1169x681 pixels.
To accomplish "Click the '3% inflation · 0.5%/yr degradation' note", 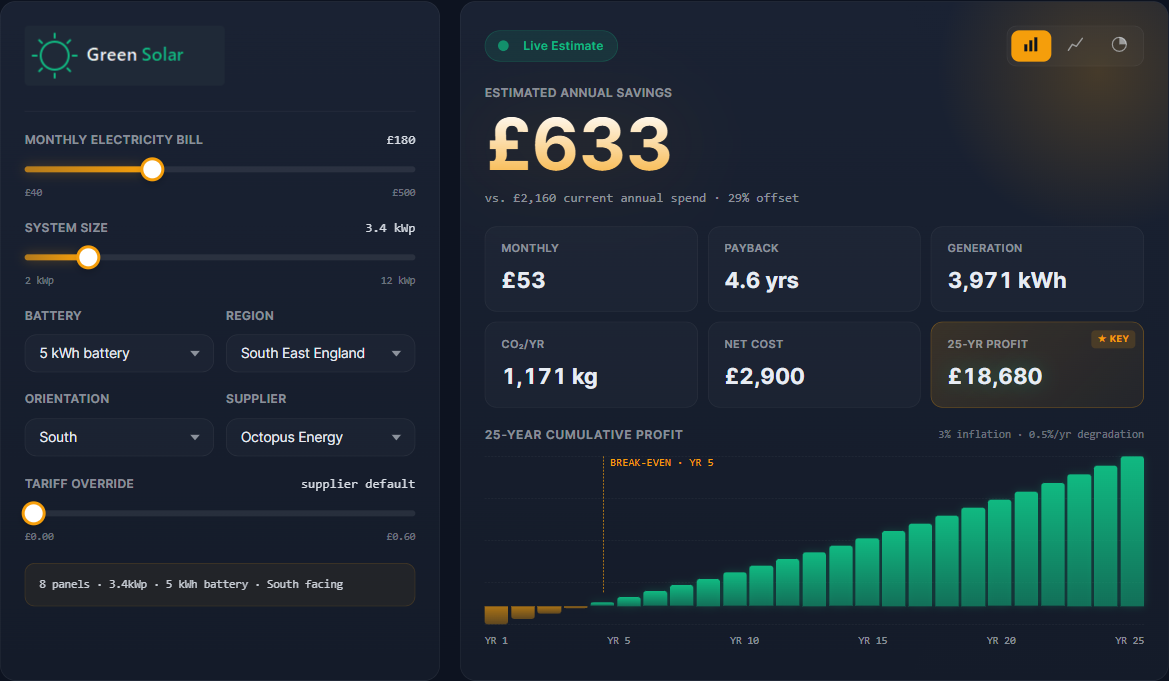I will click(1041, 434).
